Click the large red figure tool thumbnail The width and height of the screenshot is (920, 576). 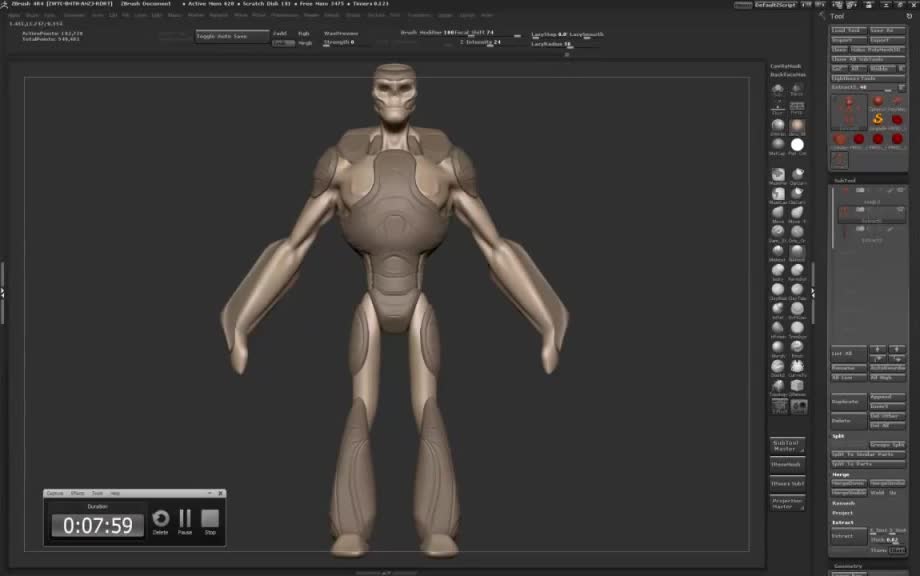coord(849,113)
